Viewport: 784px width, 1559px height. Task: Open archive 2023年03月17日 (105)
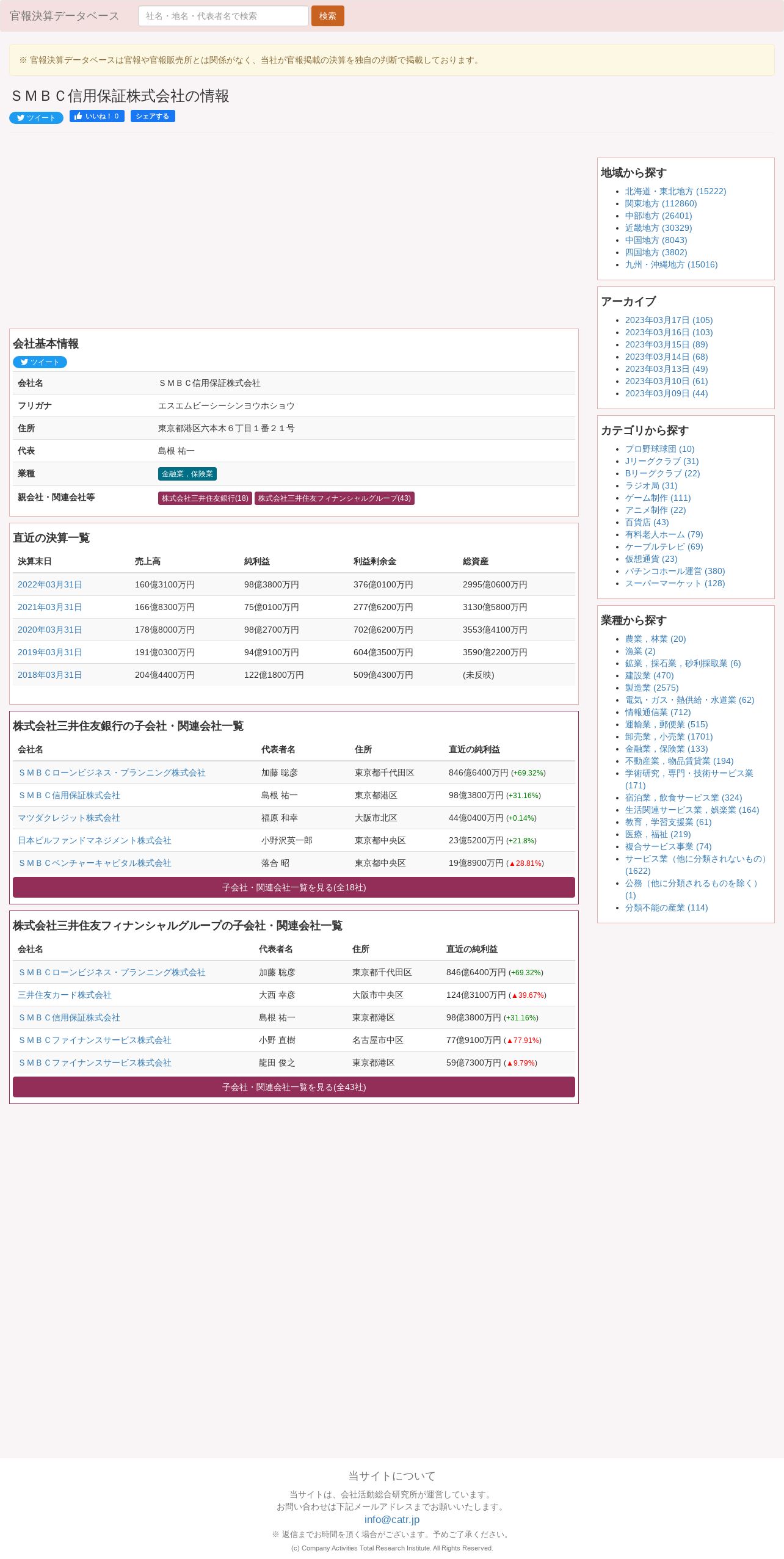[669, 320]
